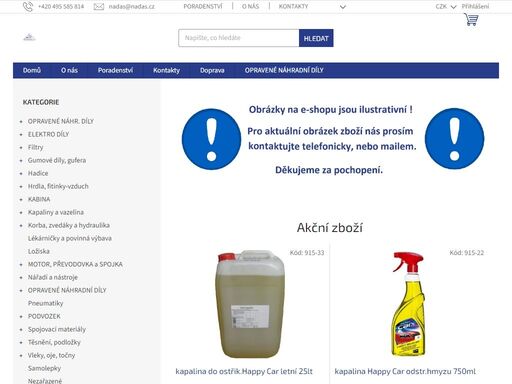512x384 pixels.
Task: Open kapalina Happy Car odstr.hmyzu 750ml link
Action: tap(405, 371)
